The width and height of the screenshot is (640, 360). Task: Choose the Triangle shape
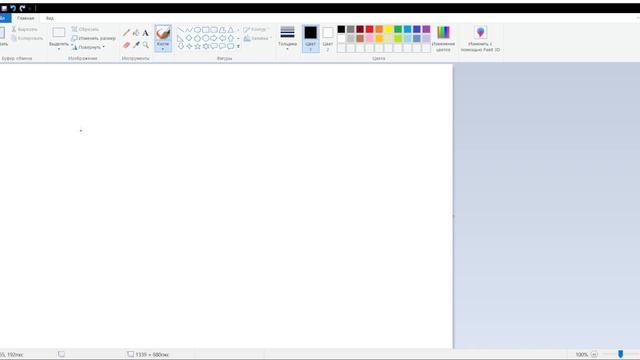click(x=231, y=30)
